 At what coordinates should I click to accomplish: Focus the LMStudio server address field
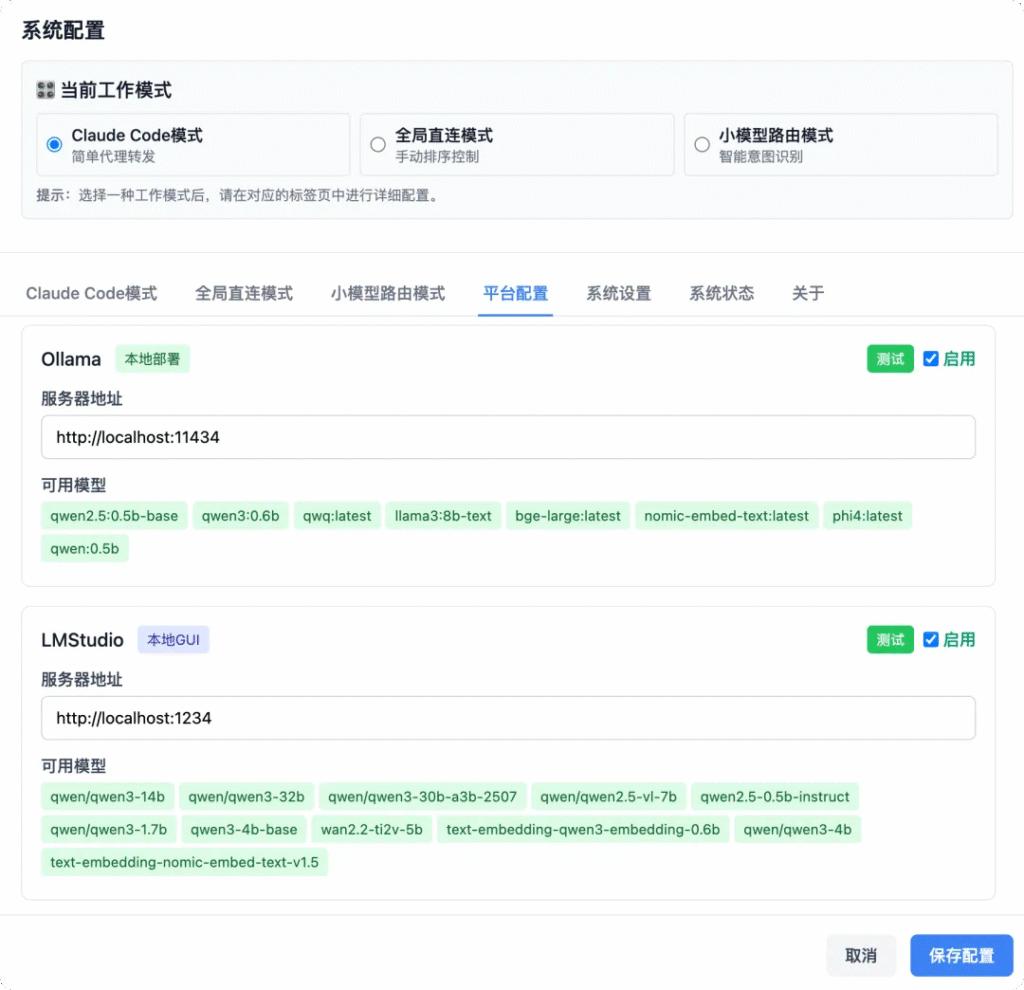tap(508, 718)
